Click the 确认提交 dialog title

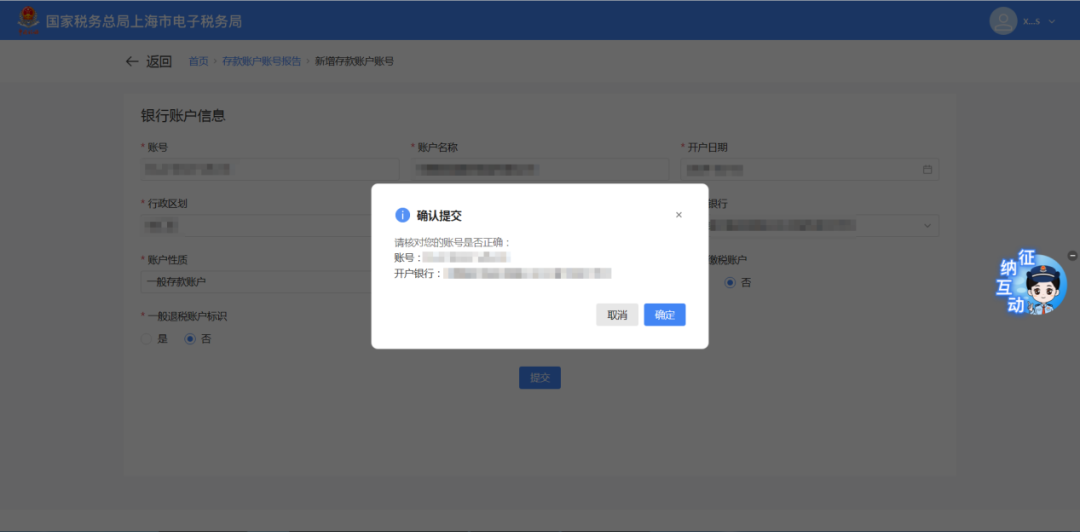[x=439, y=216]
